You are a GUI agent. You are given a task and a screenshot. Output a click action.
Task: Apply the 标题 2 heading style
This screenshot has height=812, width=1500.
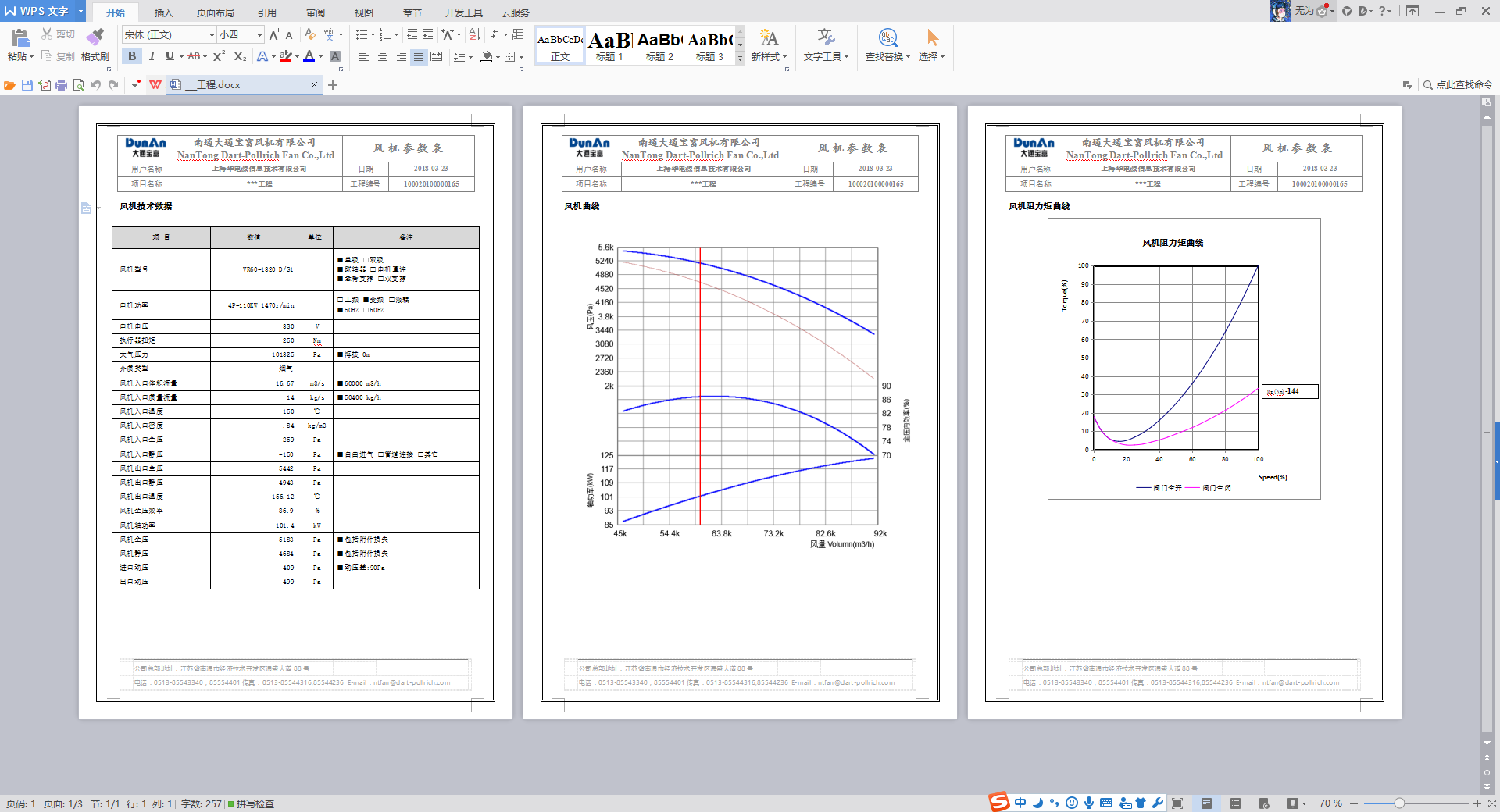pos(659,45)
